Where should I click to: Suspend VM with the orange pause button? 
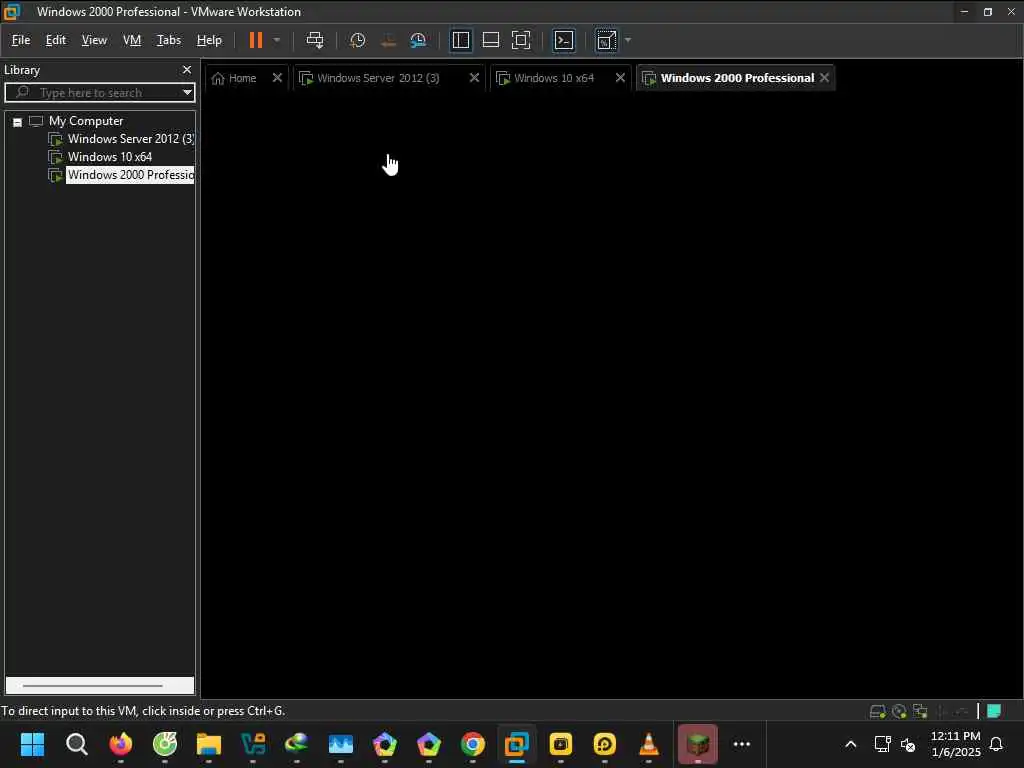point(255,40)
